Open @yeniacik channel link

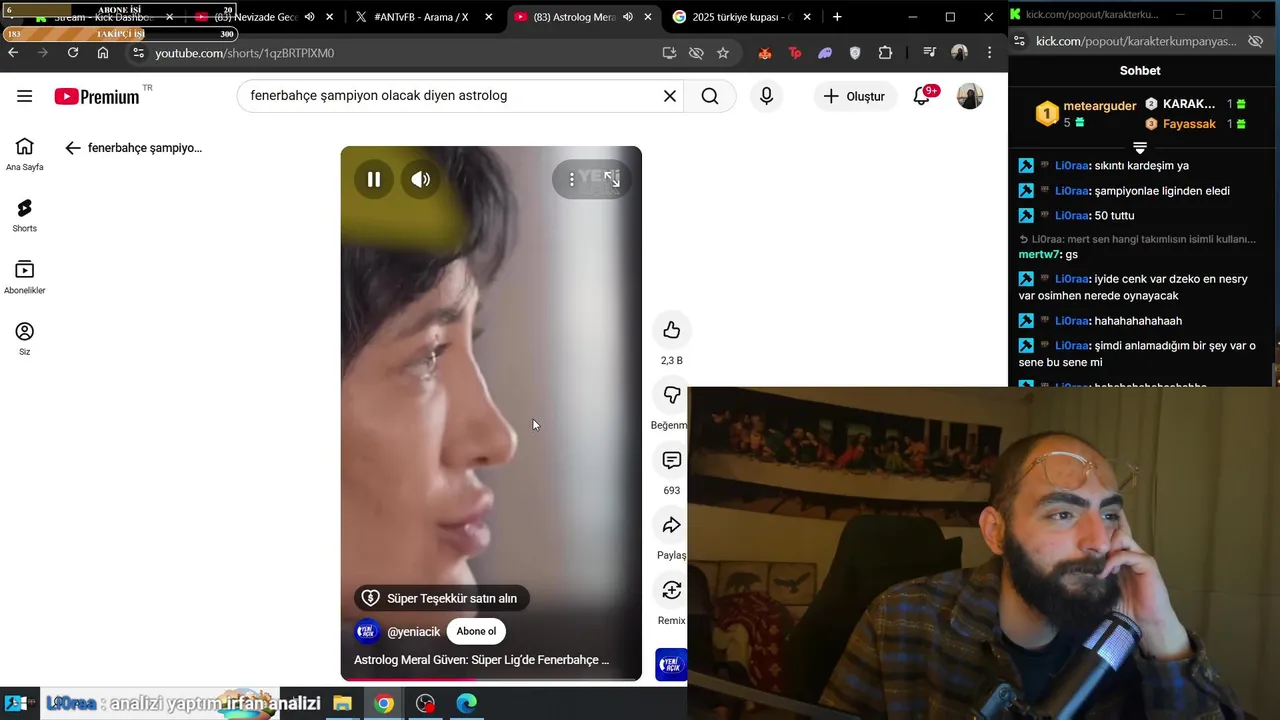[x=413, y=632]
